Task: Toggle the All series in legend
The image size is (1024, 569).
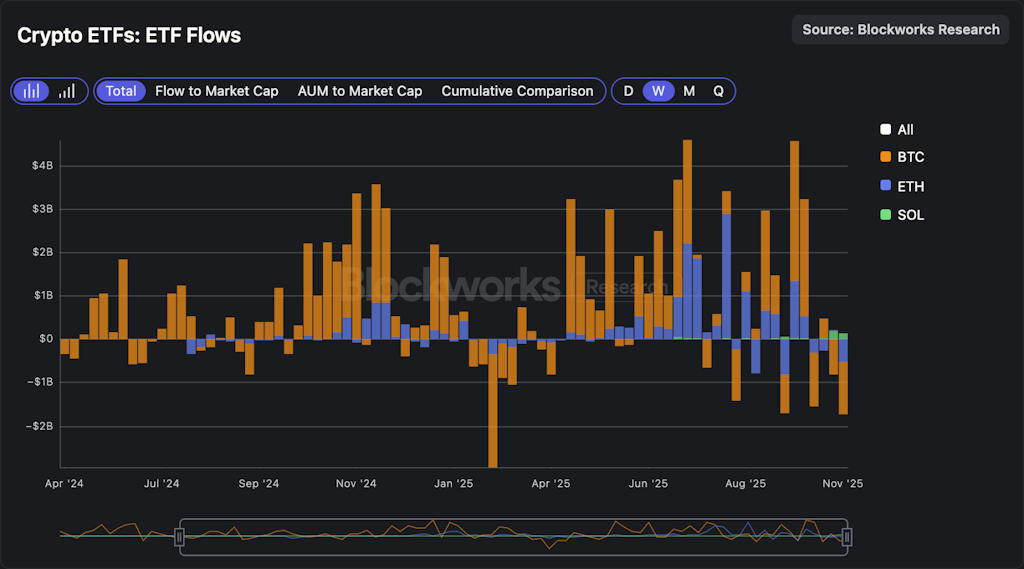Action: point(896,129)
